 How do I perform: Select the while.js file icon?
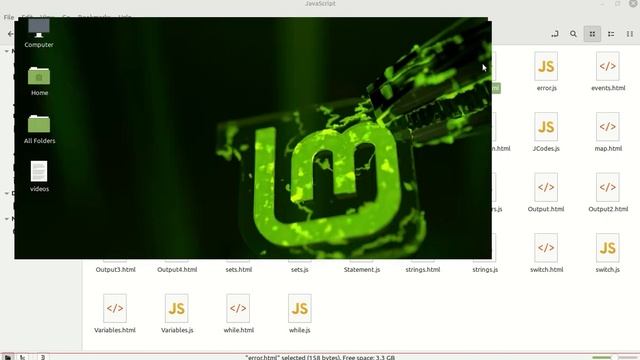point(300,308)
